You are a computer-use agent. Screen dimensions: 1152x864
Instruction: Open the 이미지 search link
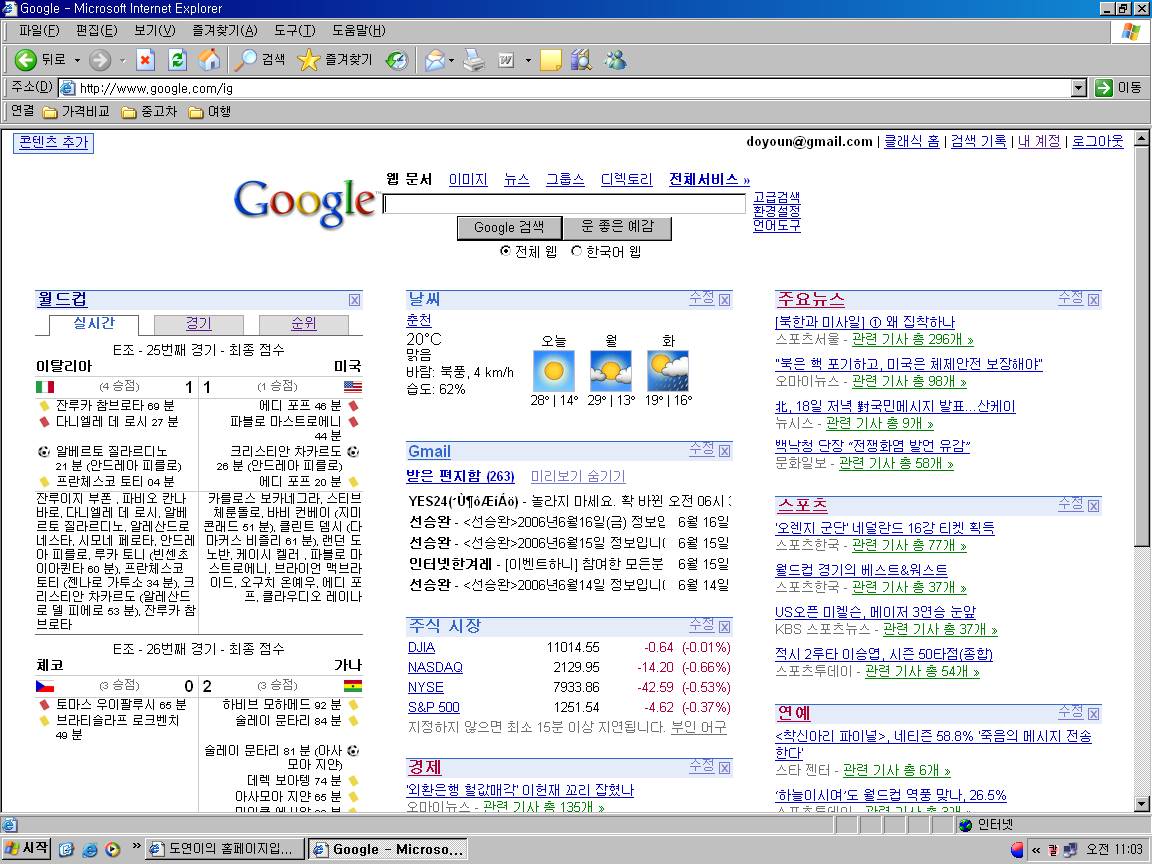point(468,179)
